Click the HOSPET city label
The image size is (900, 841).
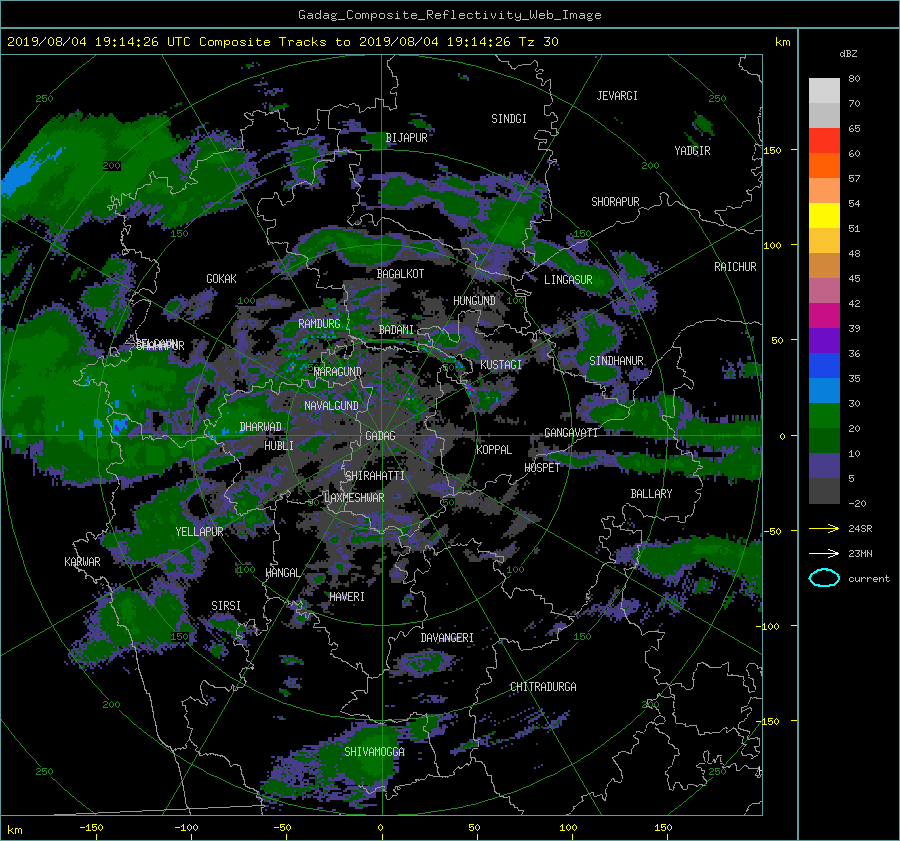click(x=542, y=468)
